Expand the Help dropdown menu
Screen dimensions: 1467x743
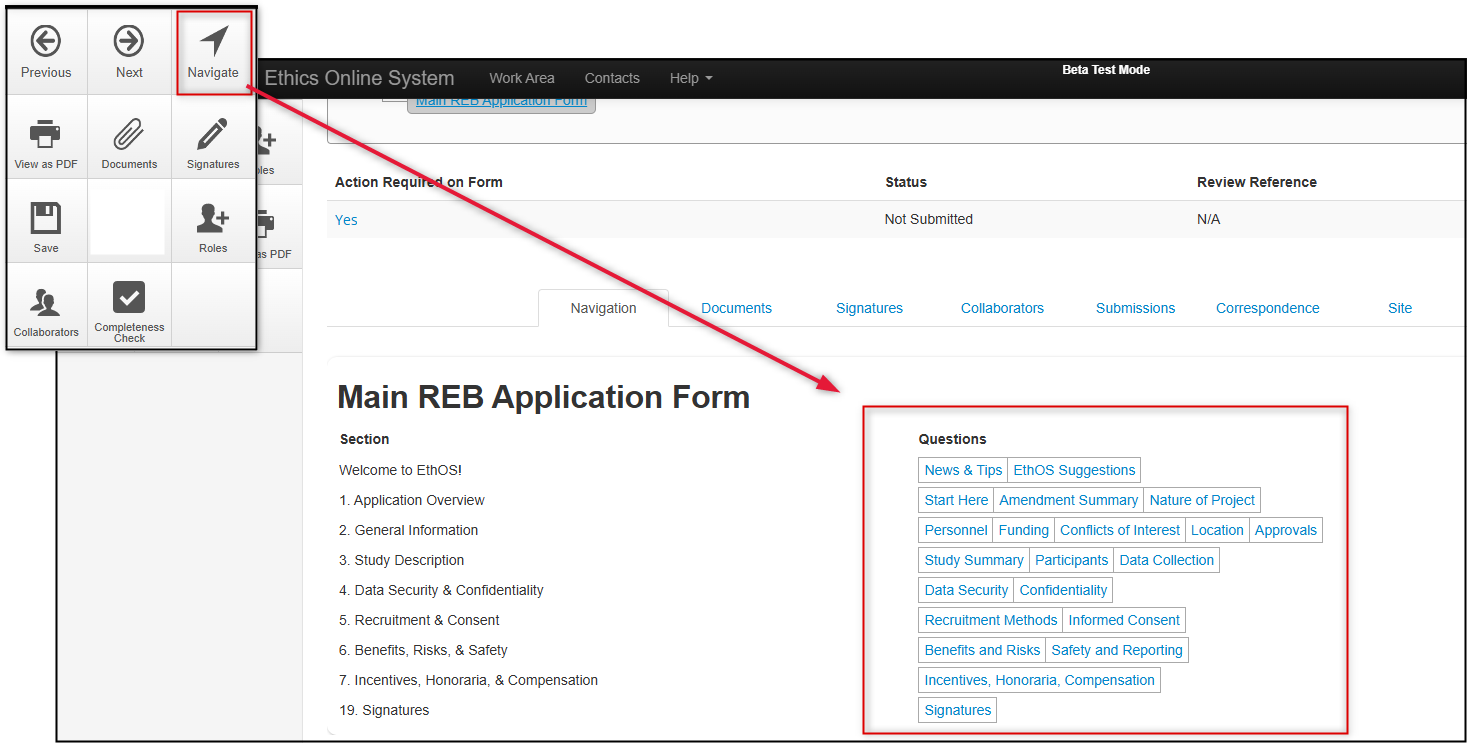pos(691,78)
